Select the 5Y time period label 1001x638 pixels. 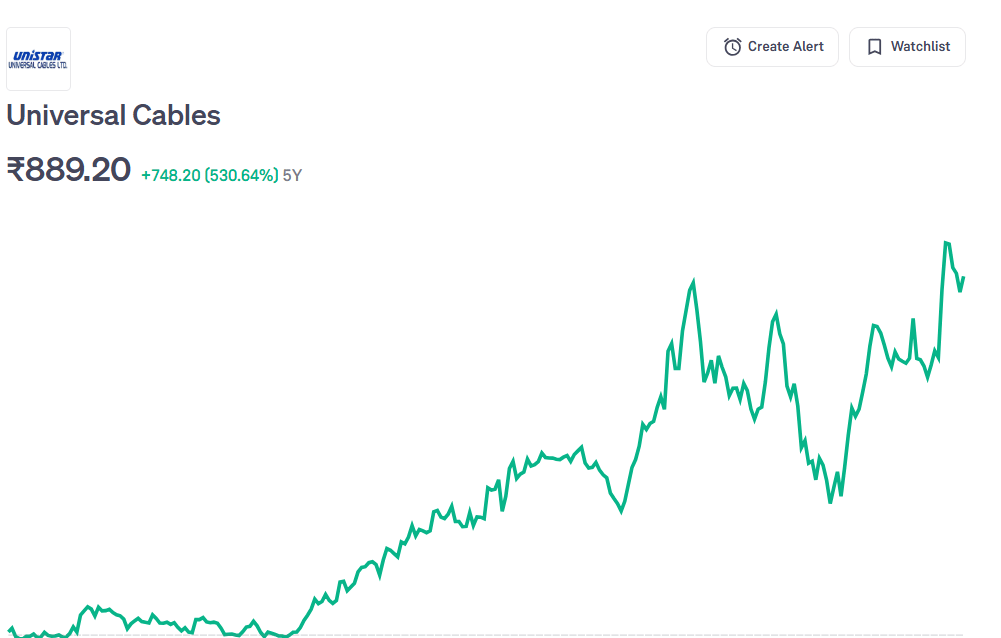tap(292, 176)
